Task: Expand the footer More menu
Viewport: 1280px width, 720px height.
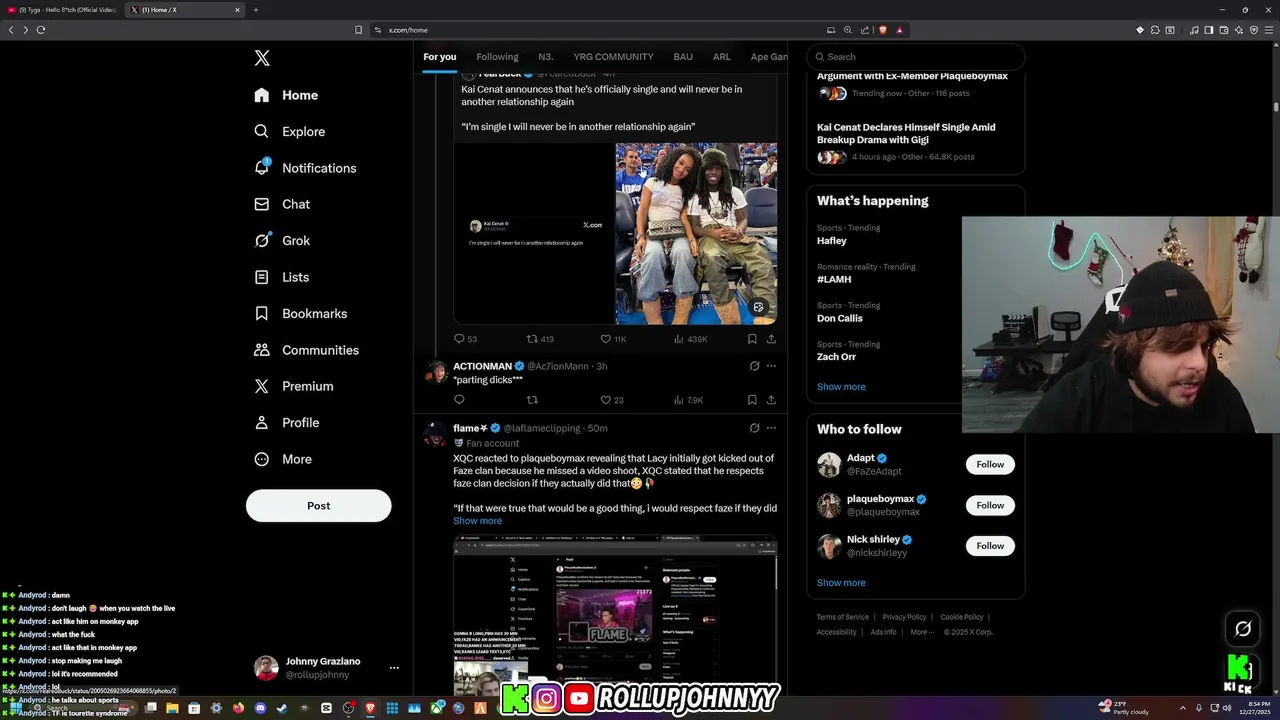Action: pos(922,632)
